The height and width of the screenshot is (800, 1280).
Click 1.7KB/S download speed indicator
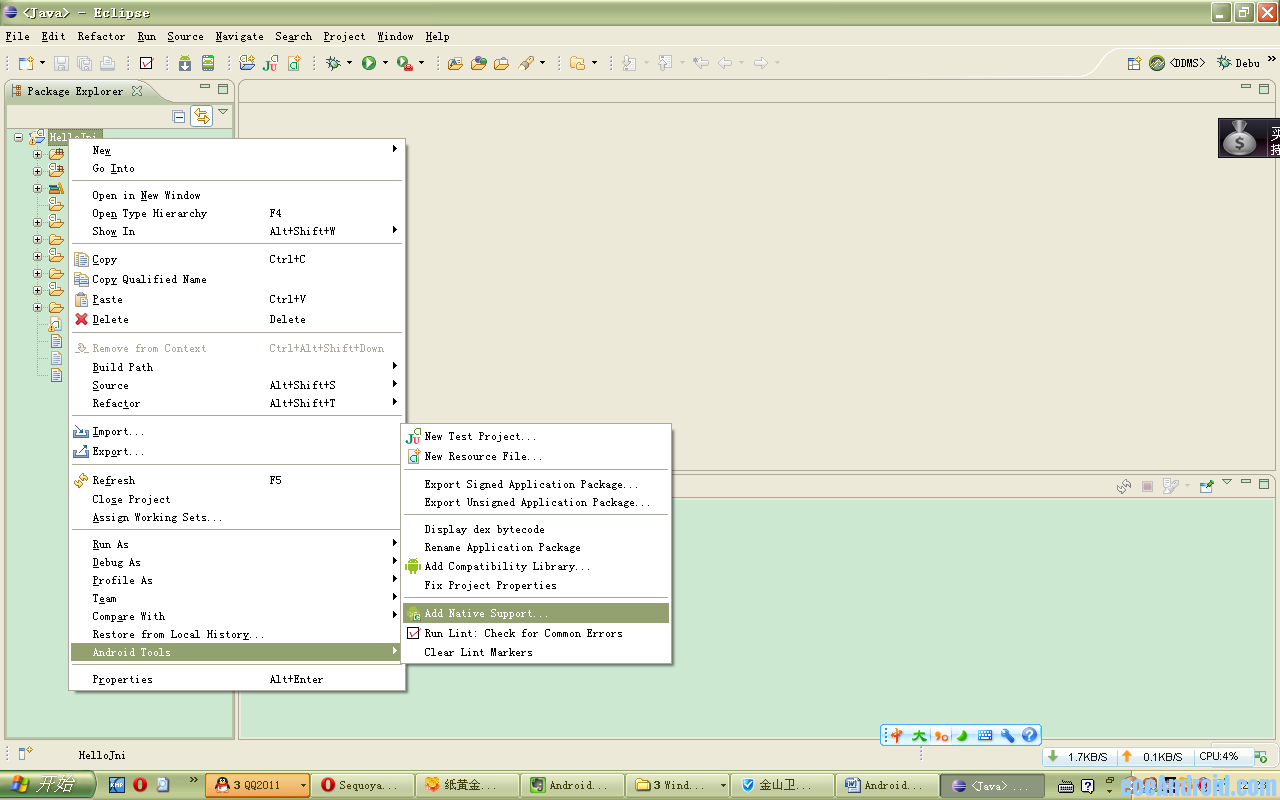pyautogui.click(x=1079, y=757)
